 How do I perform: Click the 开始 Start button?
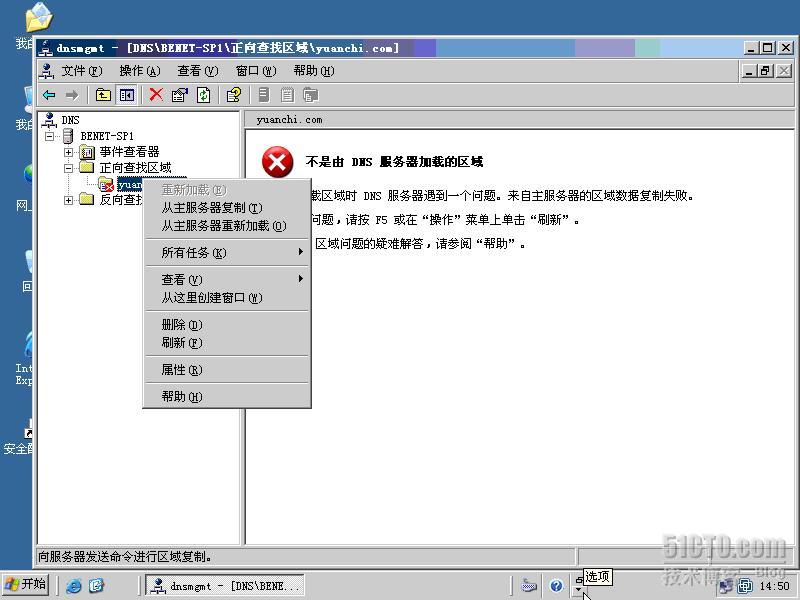tap(26, 584)
